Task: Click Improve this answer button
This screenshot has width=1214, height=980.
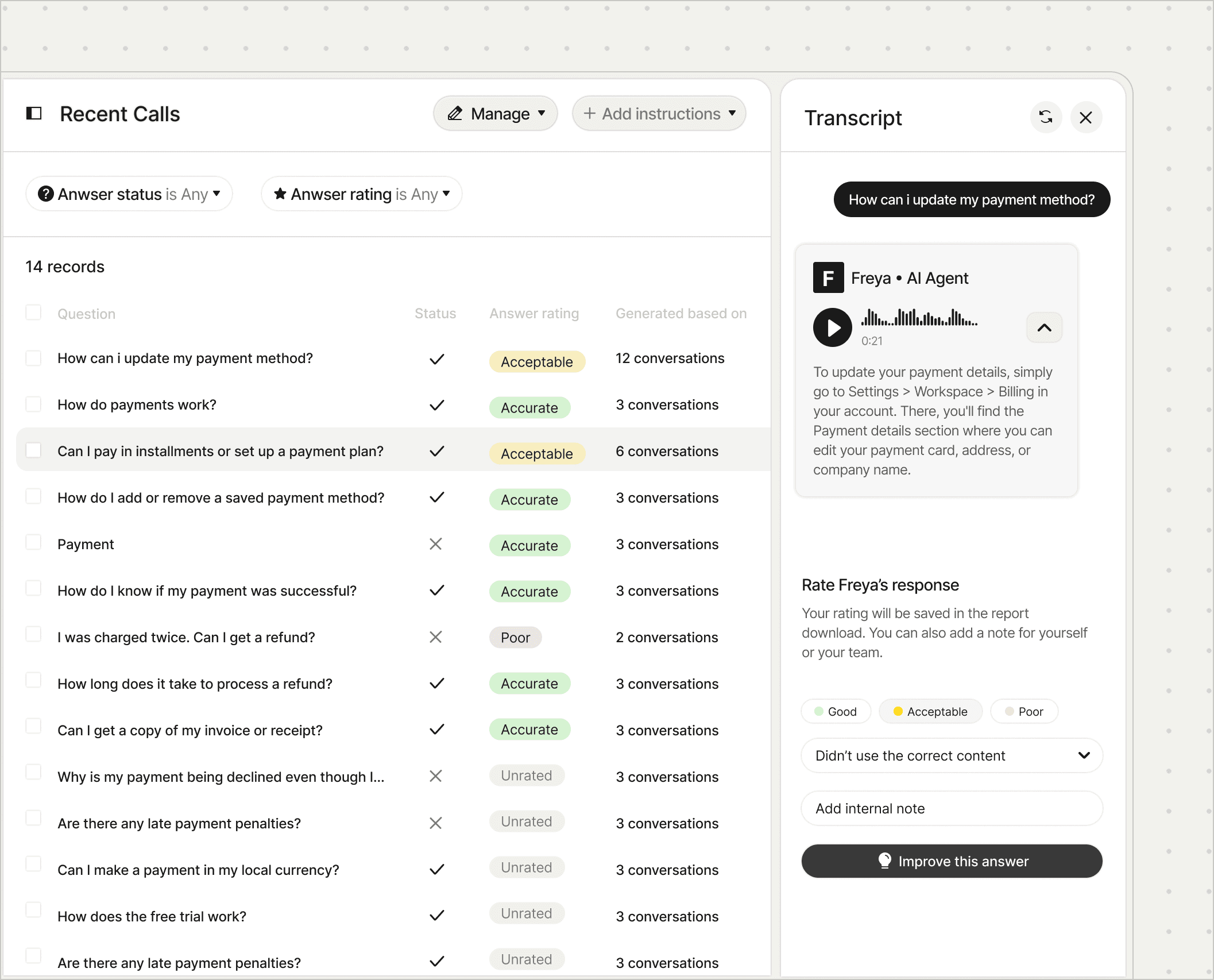Action: click(x=952, y=861)
